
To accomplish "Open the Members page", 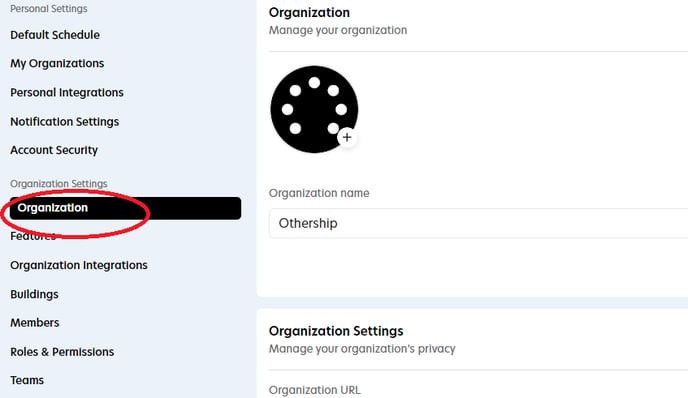I will (35, 323).
